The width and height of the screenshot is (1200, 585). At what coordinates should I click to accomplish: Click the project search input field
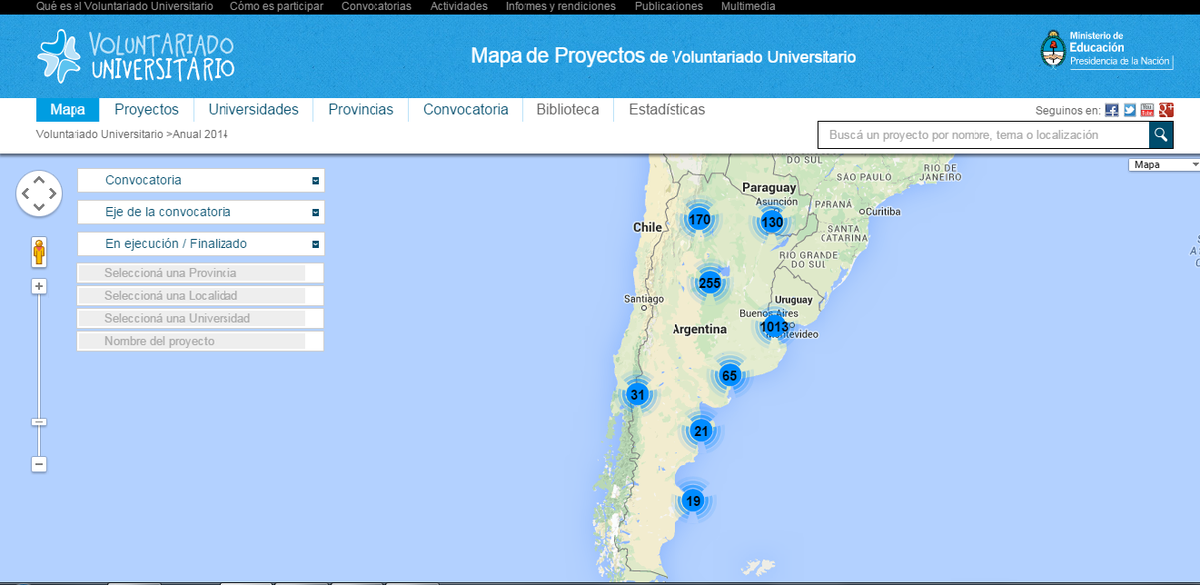coord(980,133)
